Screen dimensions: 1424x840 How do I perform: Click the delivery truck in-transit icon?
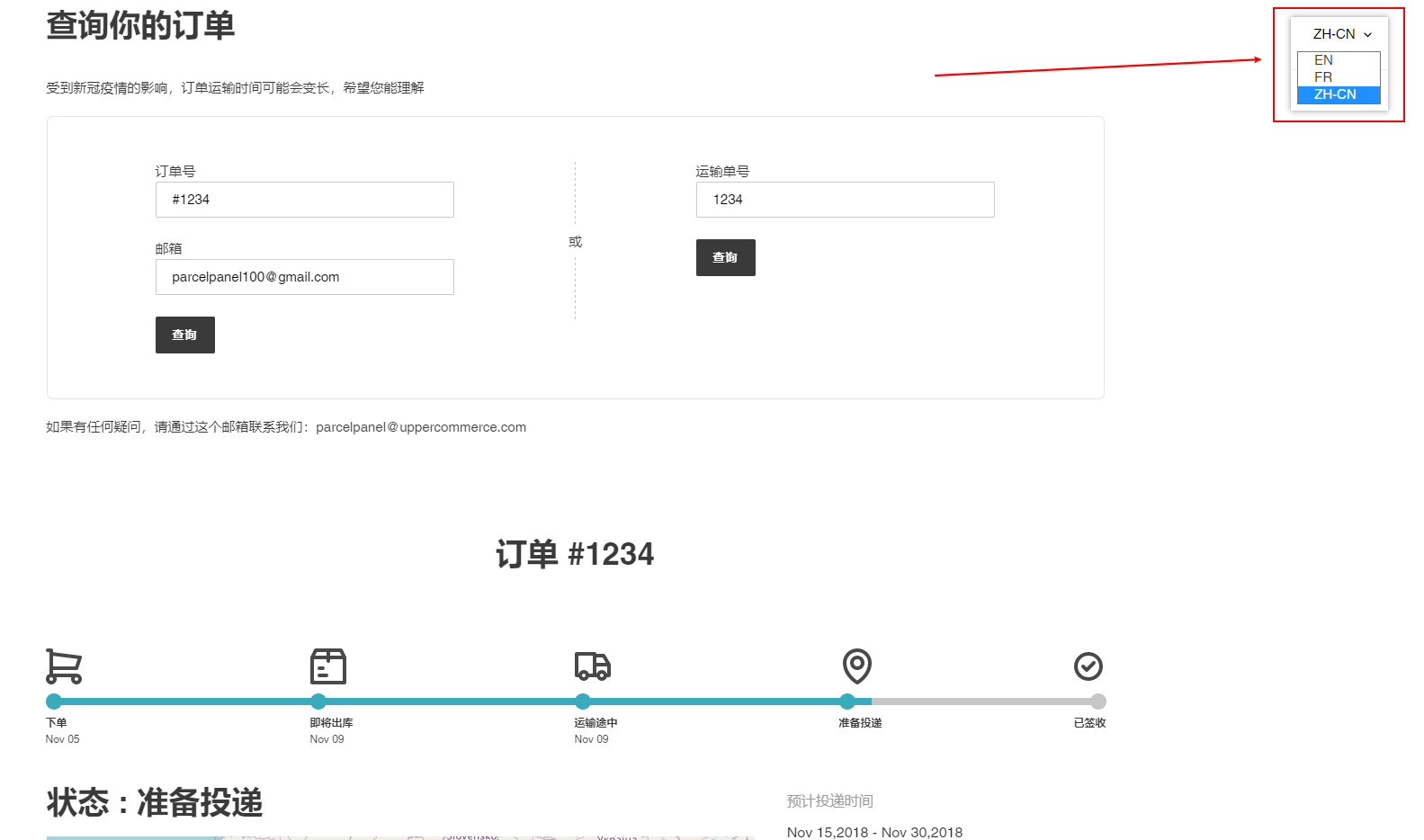pos(593,666)
